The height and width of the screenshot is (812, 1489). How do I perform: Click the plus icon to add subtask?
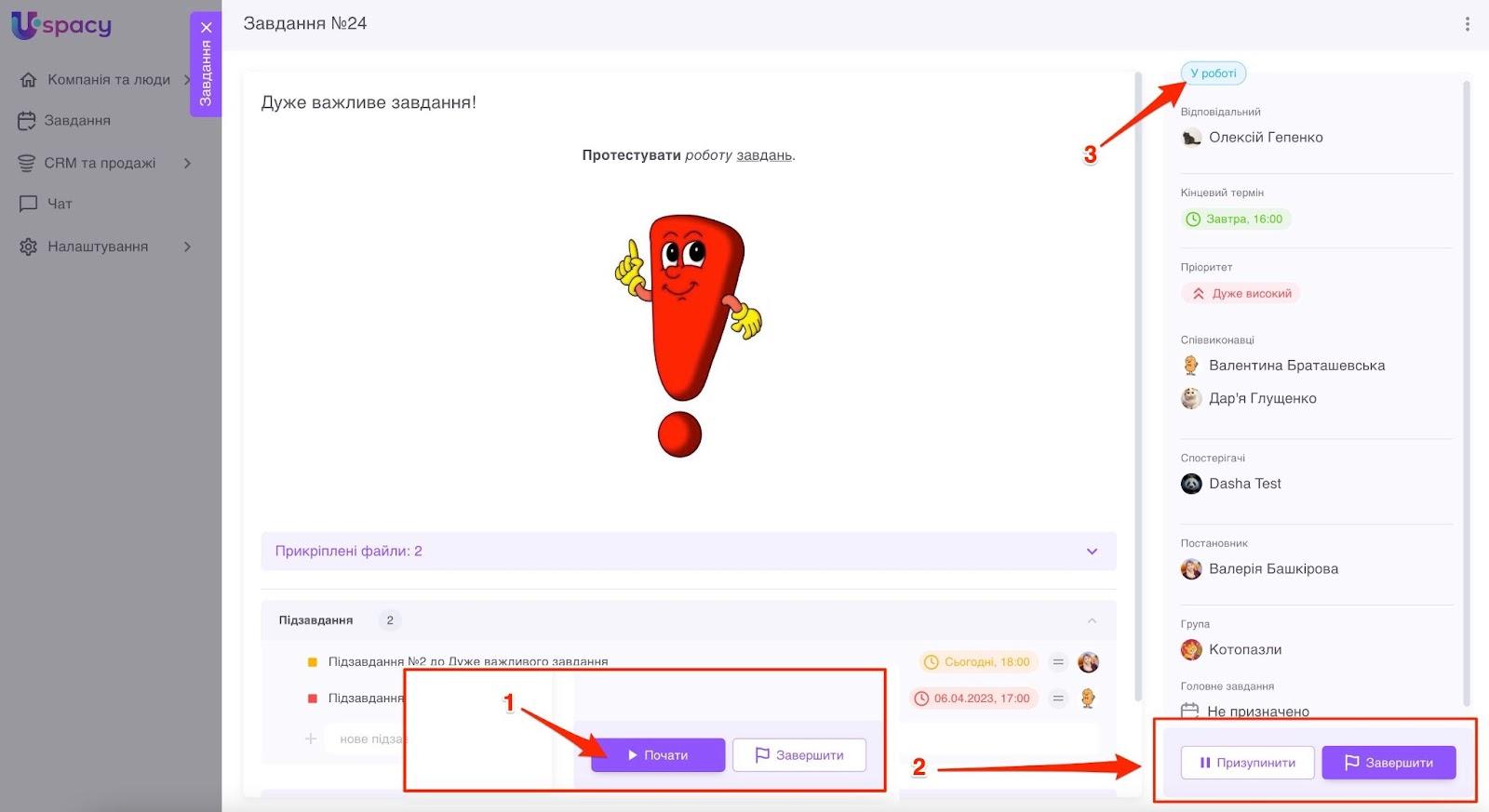[x=311, y=739]
